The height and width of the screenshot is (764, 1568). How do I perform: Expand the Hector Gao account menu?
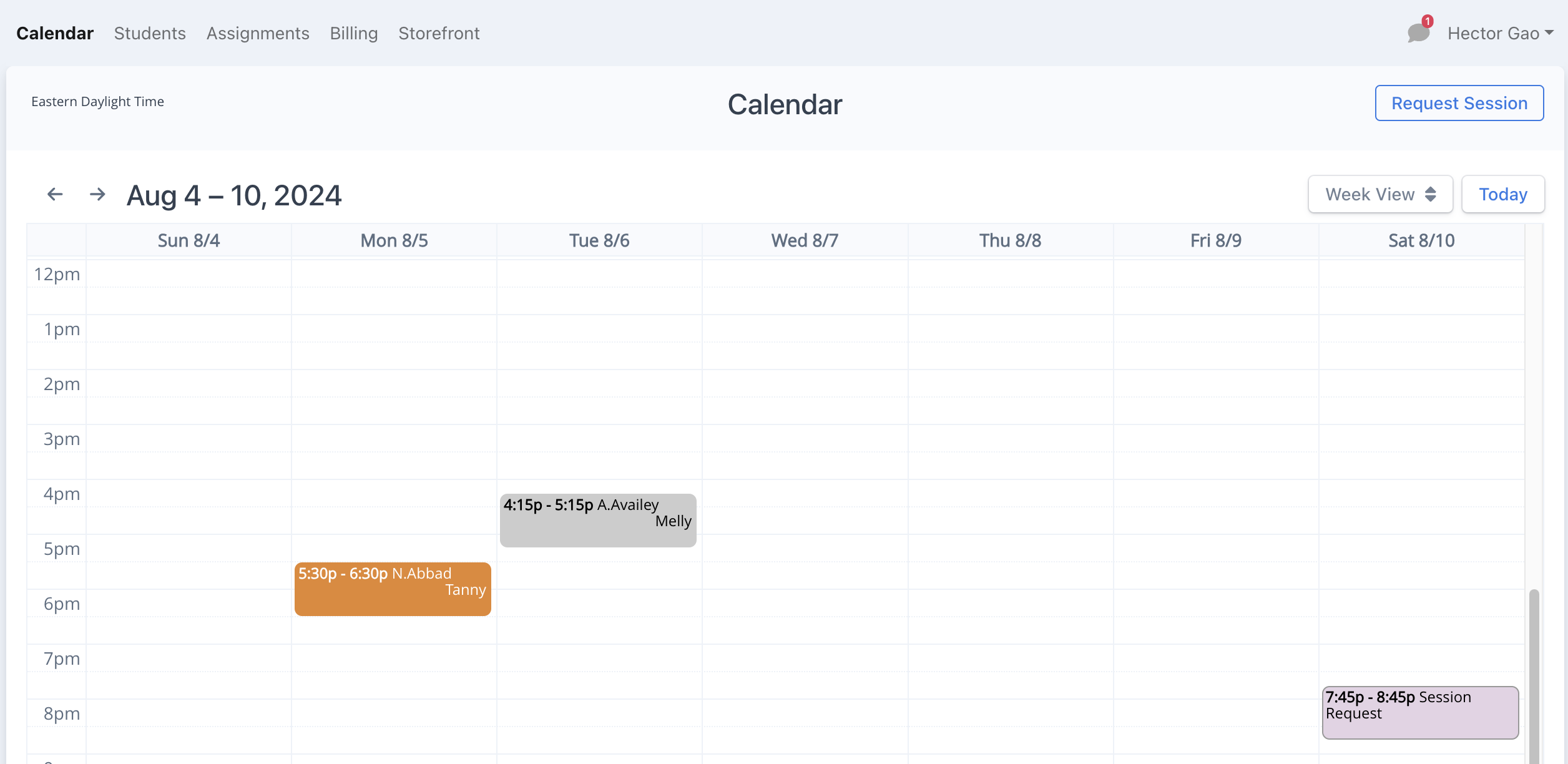coord(1500,33)
